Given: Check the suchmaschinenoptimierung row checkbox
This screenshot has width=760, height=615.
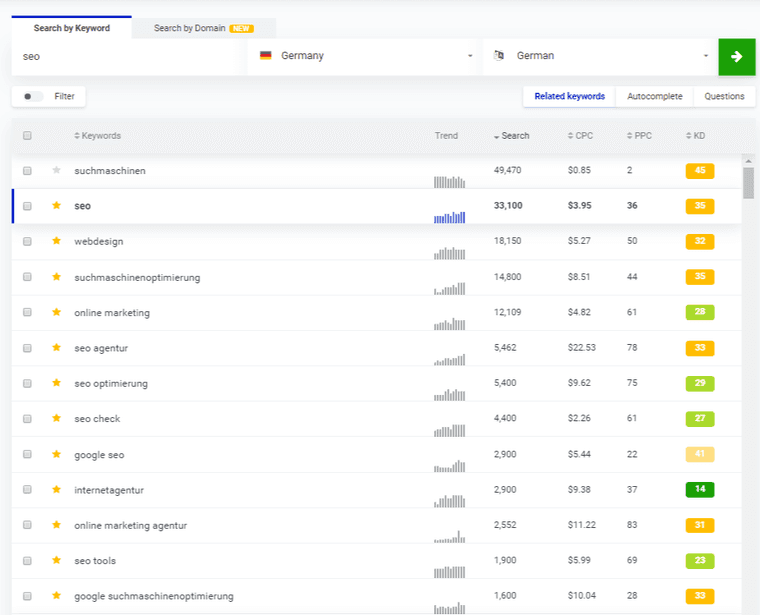Looking at the screenshot, I should [x=27, y=277].
